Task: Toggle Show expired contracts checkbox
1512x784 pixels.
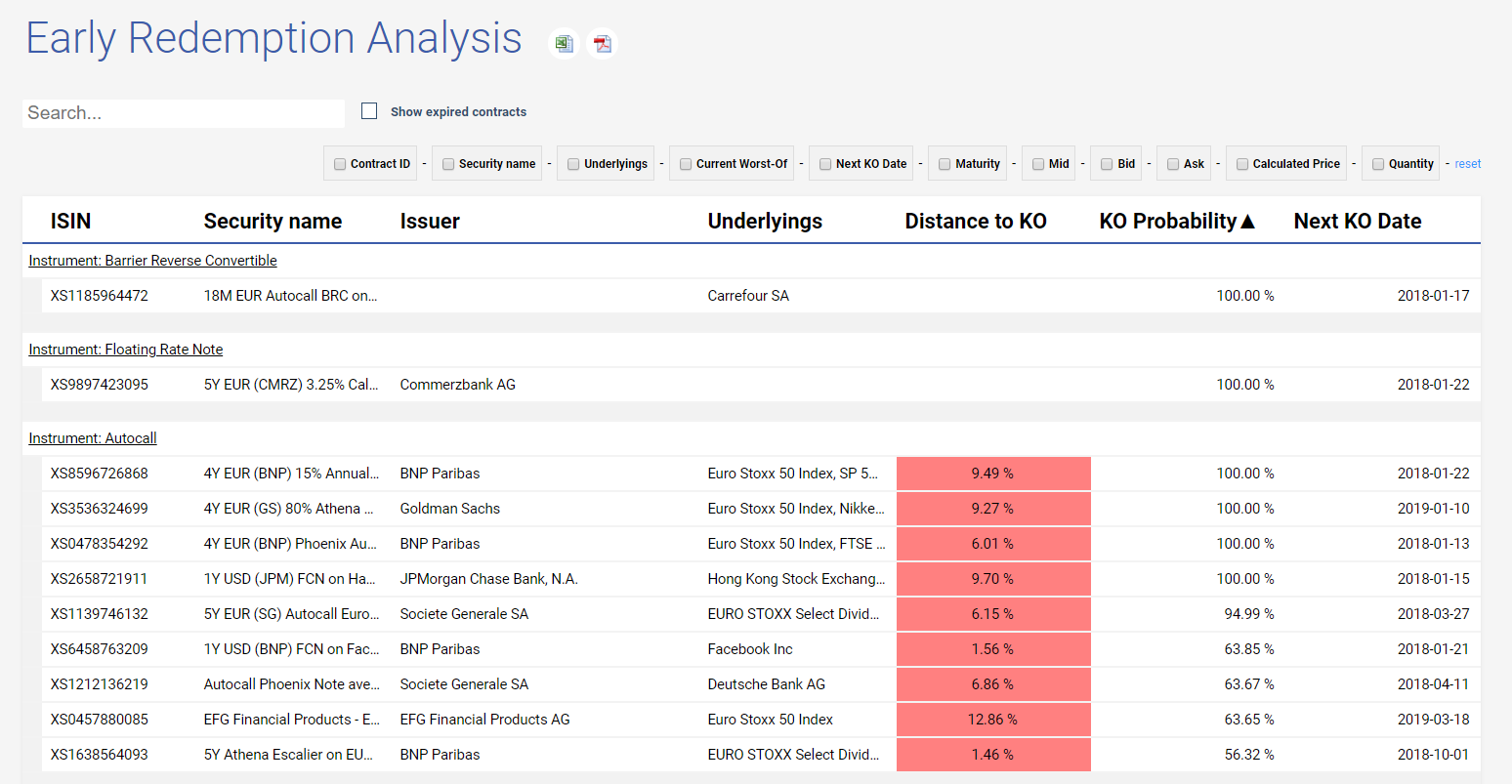Action: tap(369, 111)
